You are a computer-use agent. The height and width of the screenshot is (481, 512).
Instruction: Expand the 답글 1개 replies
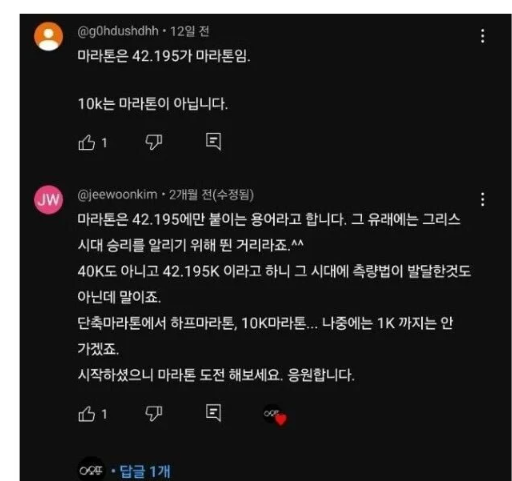pos(145,471)
